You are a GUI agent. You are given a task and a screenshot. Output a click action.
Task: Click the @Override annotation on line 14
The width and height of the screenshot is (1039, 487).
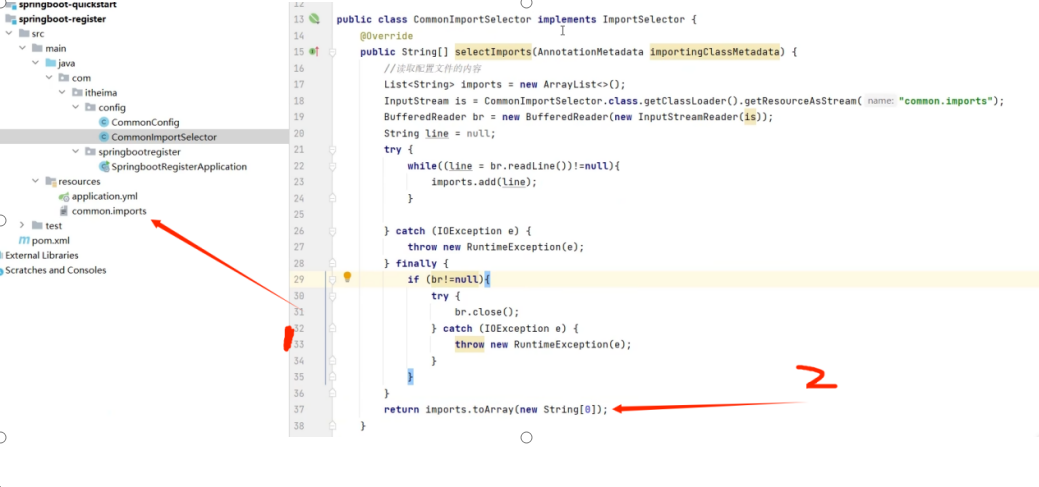point(386,36)
